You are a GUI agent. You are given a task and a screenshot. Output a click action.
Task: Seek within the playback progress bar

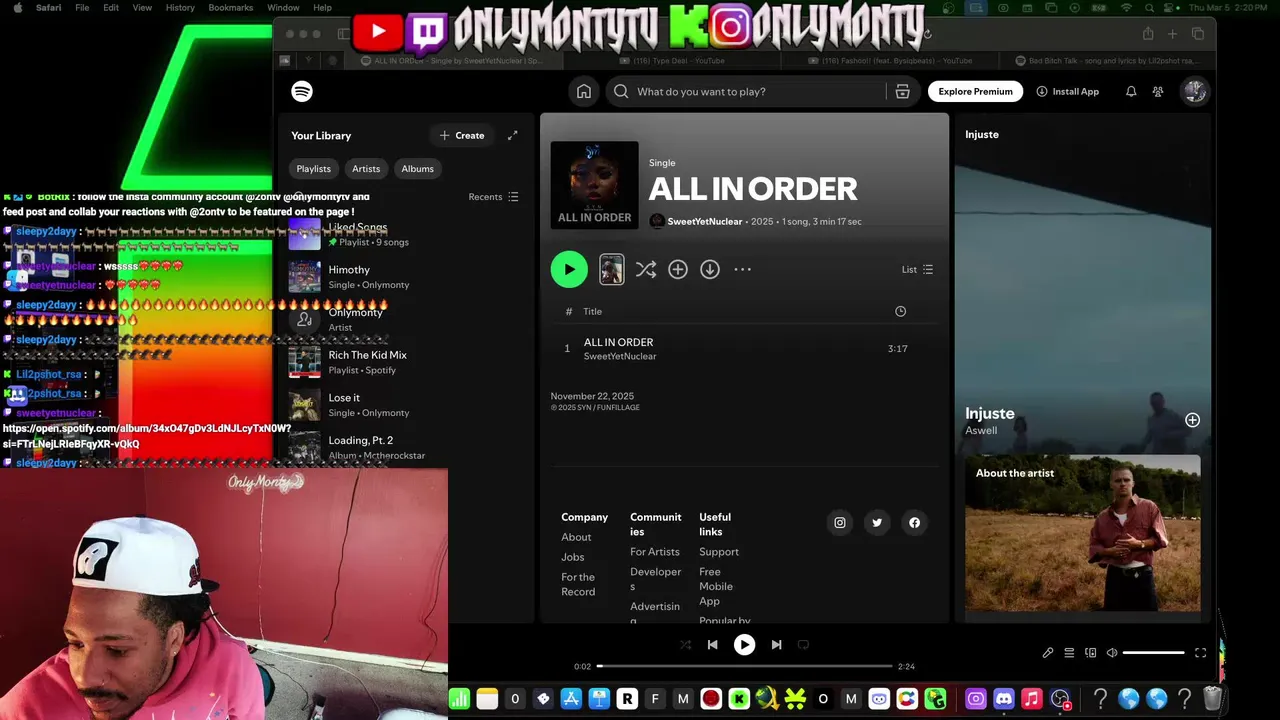pos(745,666)
